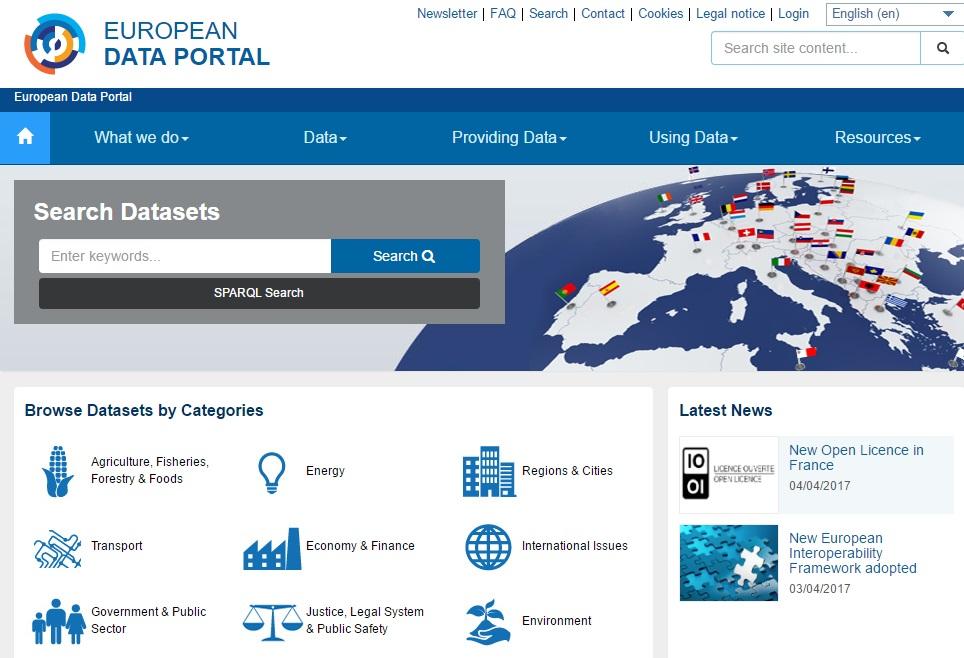Open the Resources menu

877,137
